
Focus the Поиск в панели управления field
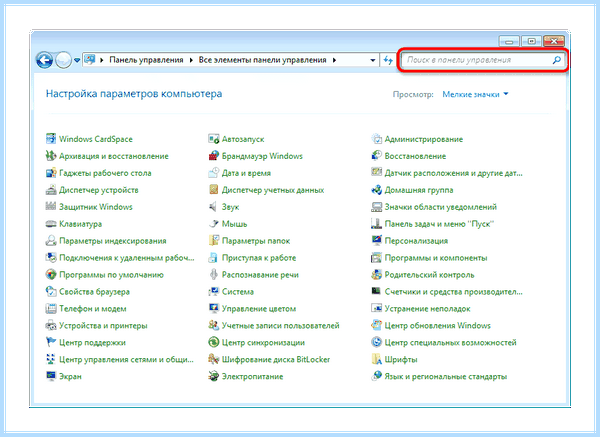(x=482, y=60)
